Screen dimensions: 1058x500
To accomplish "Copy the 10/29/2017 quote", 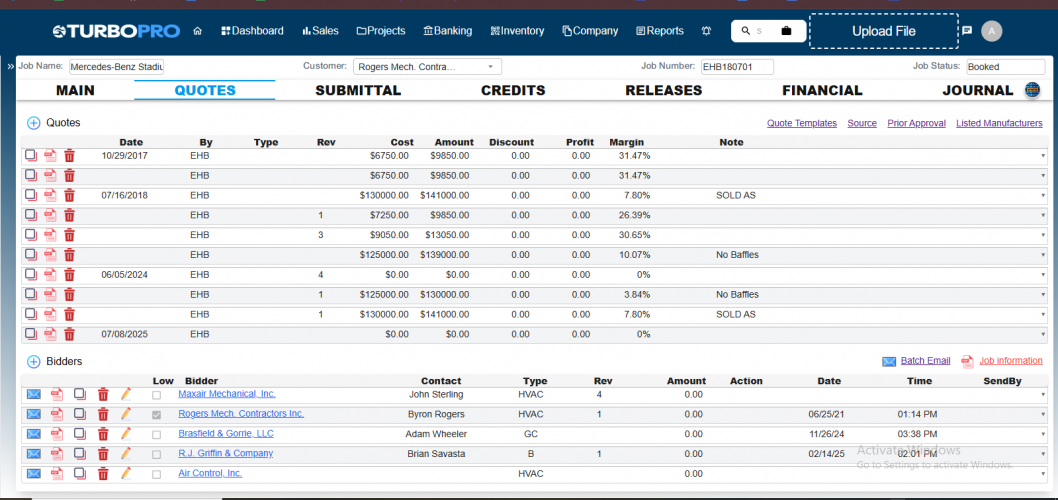I will tap(31, 156).
